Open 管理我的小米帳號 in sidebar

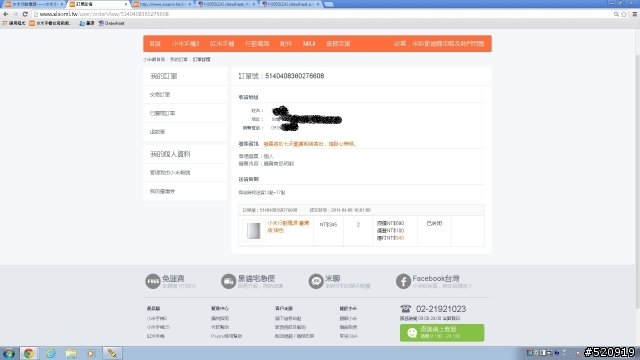tap(170, 173)
